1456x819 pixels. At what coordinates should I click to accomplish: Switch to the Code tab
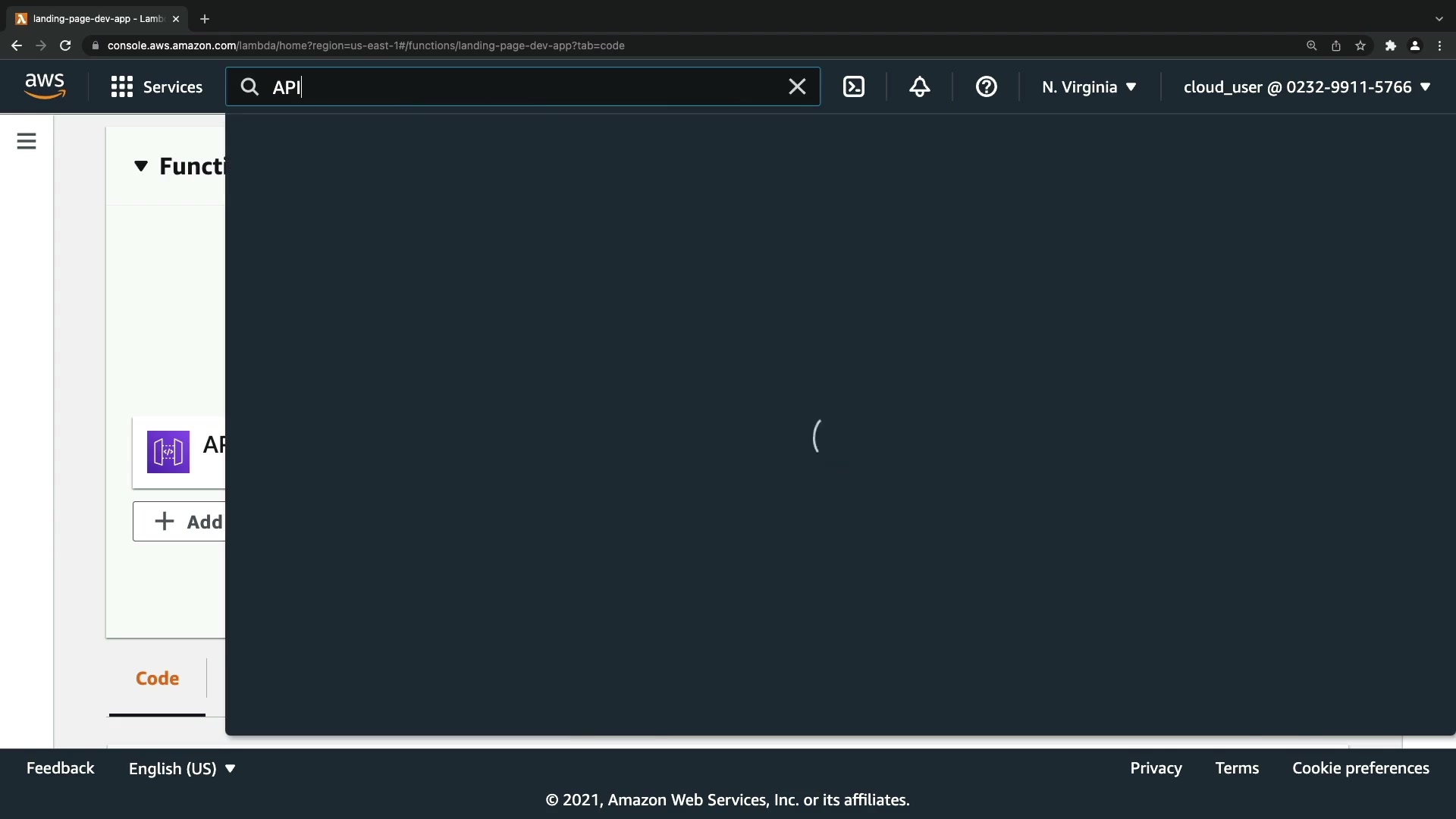coord(157,679)
